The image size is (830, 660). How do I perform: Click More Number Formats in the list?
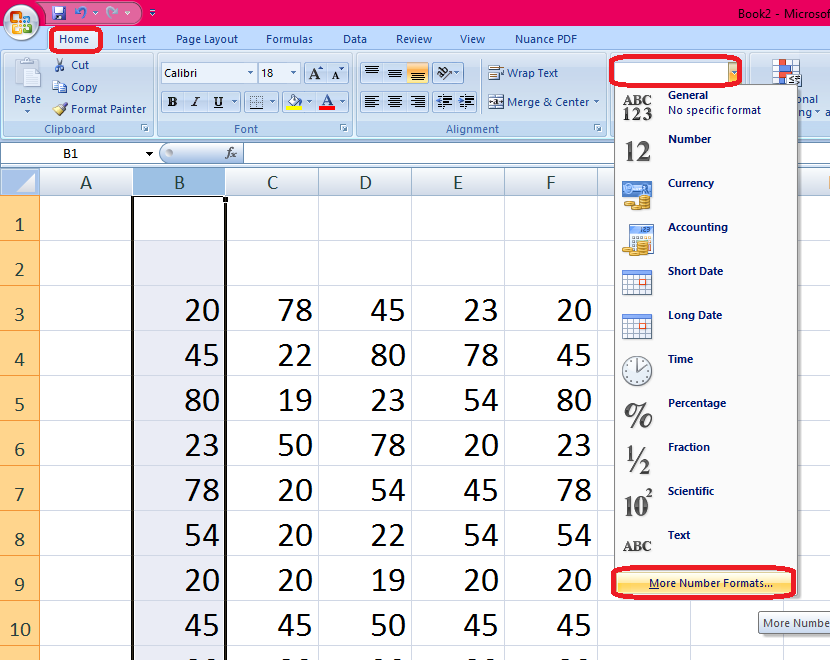703,582
